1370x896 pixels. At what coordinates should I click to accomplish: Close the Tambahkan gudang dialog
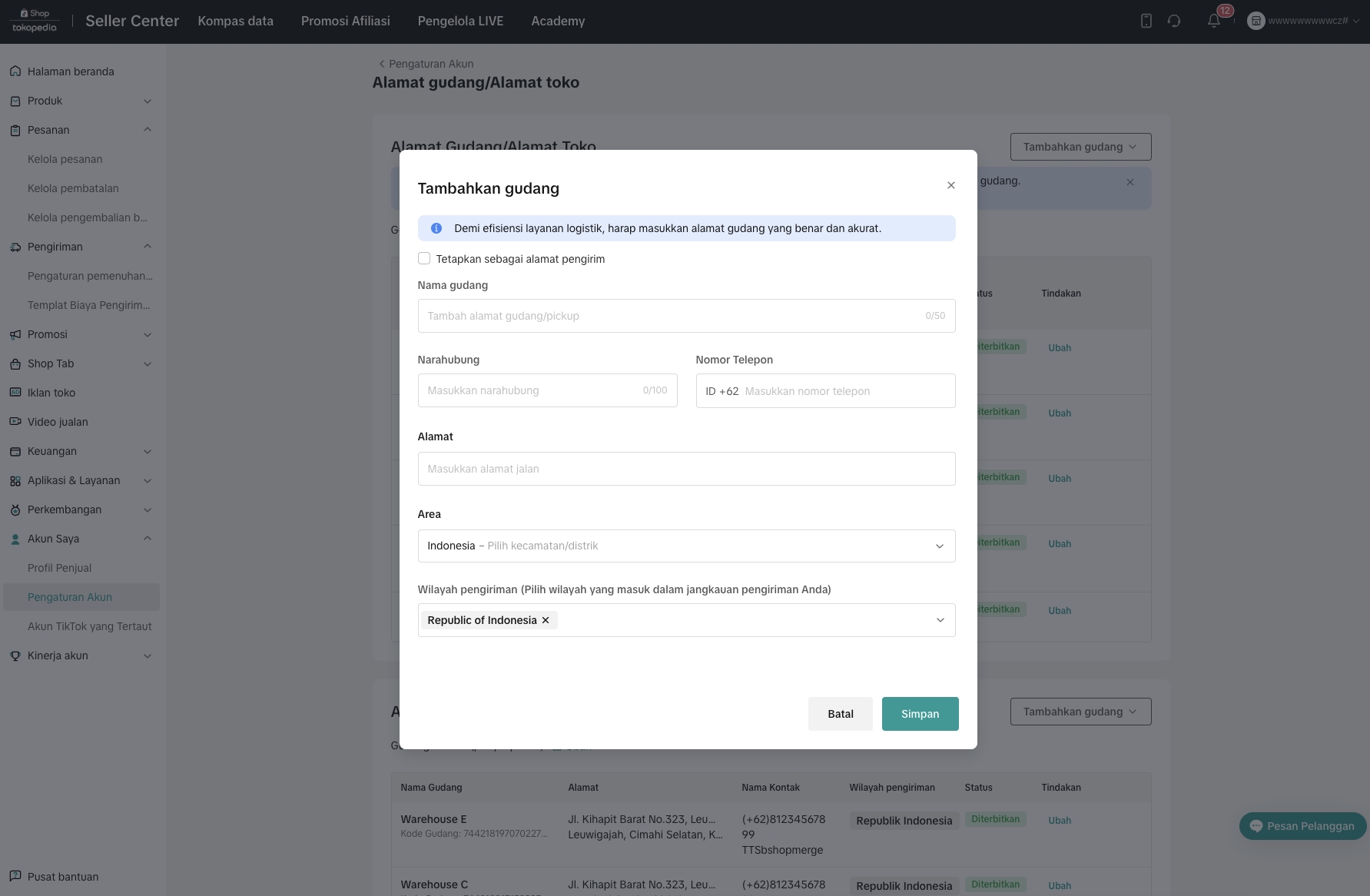[950, 185]
